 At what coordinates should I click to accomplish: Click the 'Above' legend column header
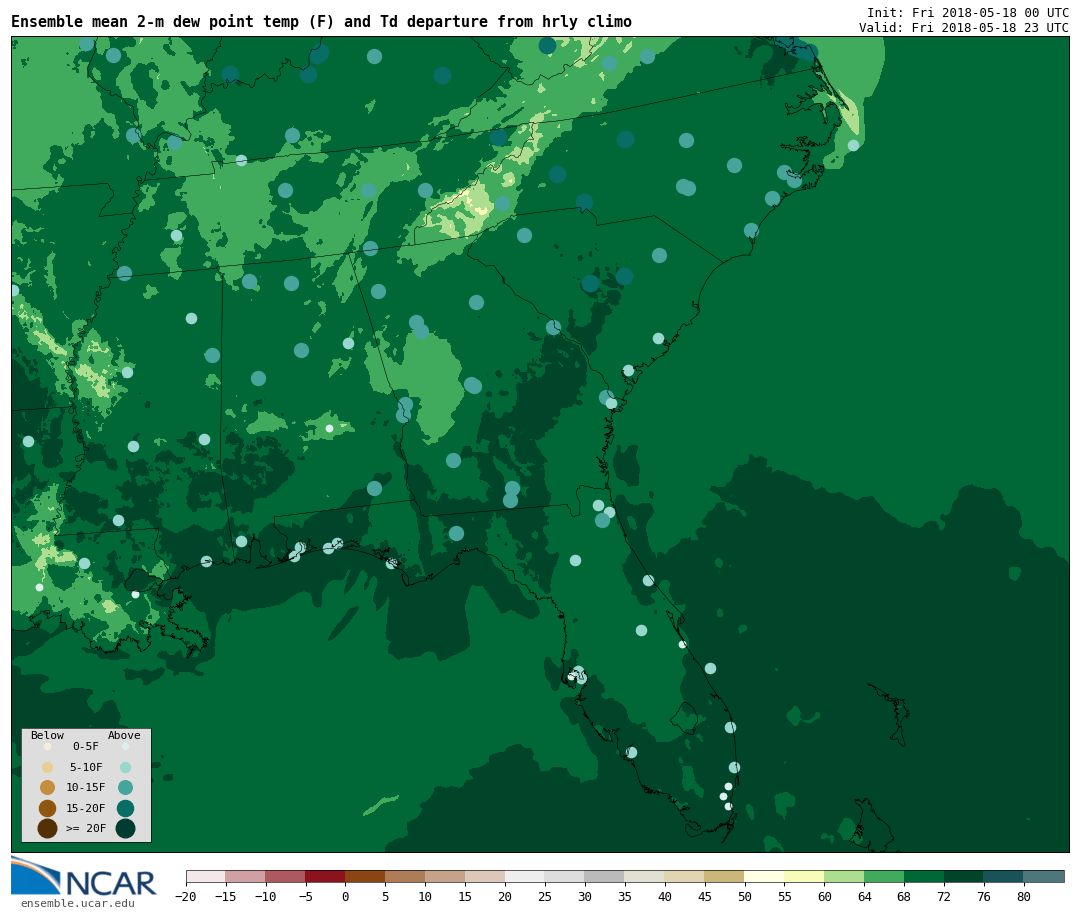pos(124,735)
